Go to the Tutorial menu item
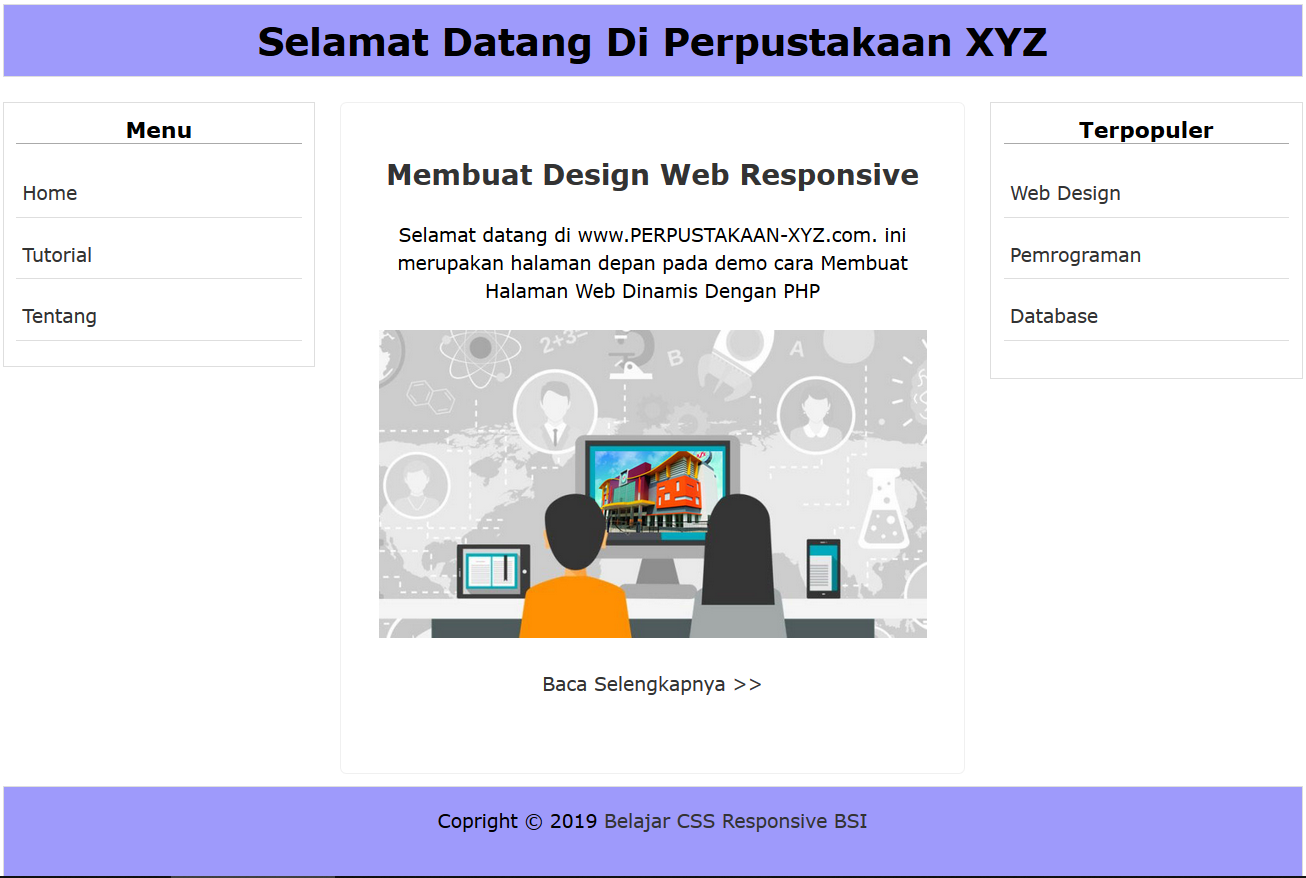The image size is (1306, 878). coord(57,255)
